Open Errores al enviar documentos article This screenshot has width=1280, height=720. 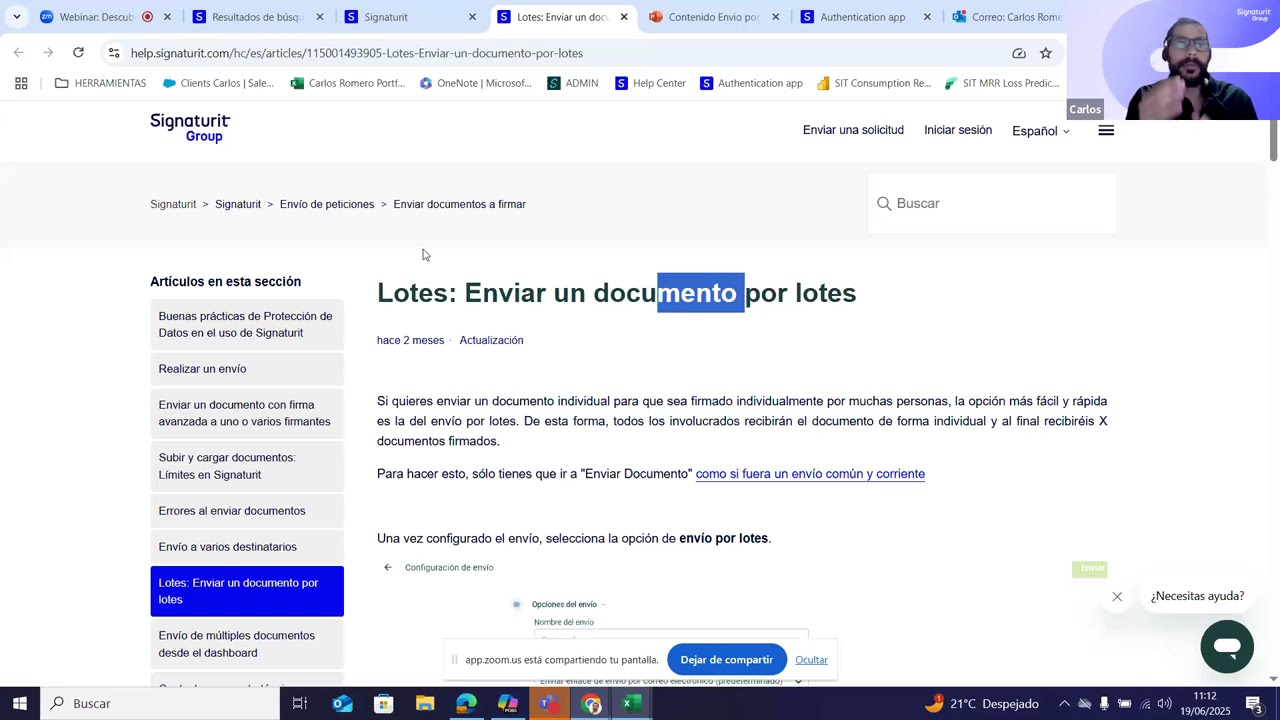click(247, 511)
